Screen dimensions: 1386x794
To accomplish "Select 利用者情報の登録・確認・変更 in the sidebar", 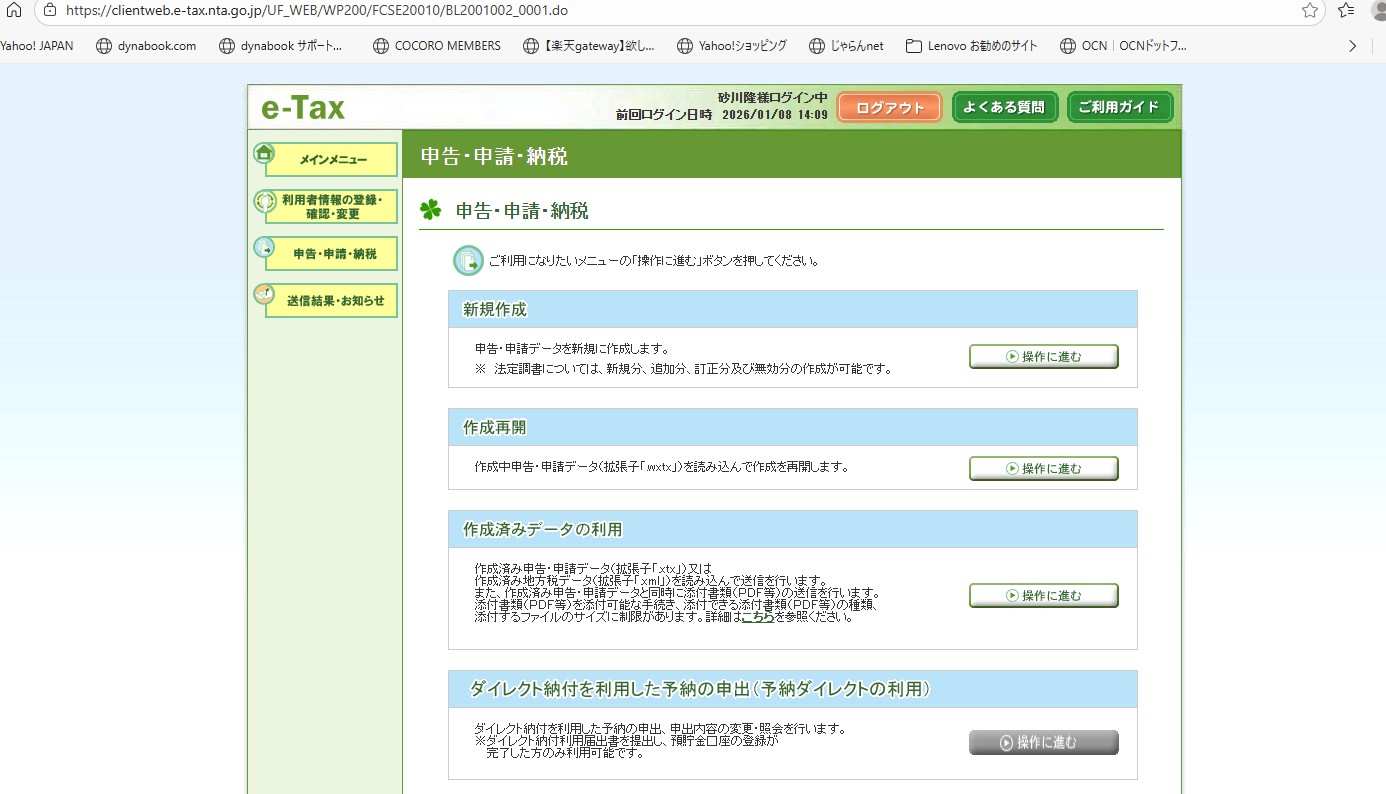I will (x=332, y=207).
